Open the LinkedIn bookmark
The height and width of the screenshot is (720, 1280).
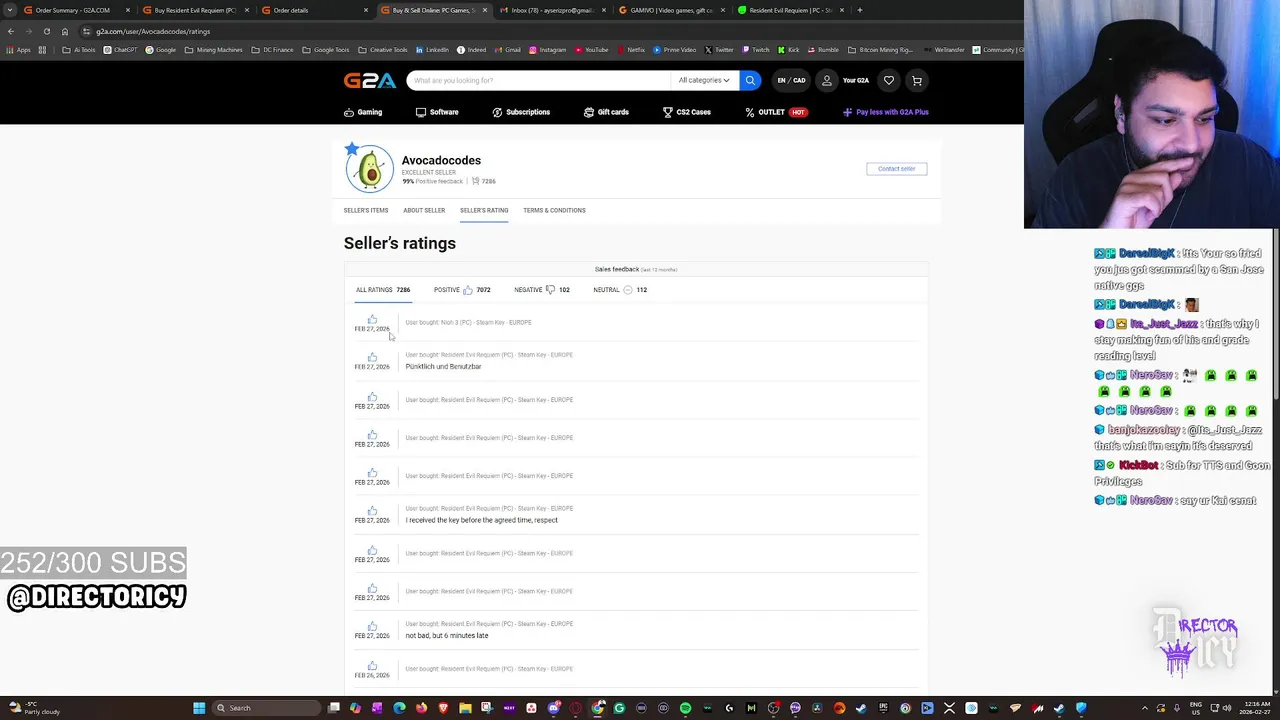click(x=433, y=50)
